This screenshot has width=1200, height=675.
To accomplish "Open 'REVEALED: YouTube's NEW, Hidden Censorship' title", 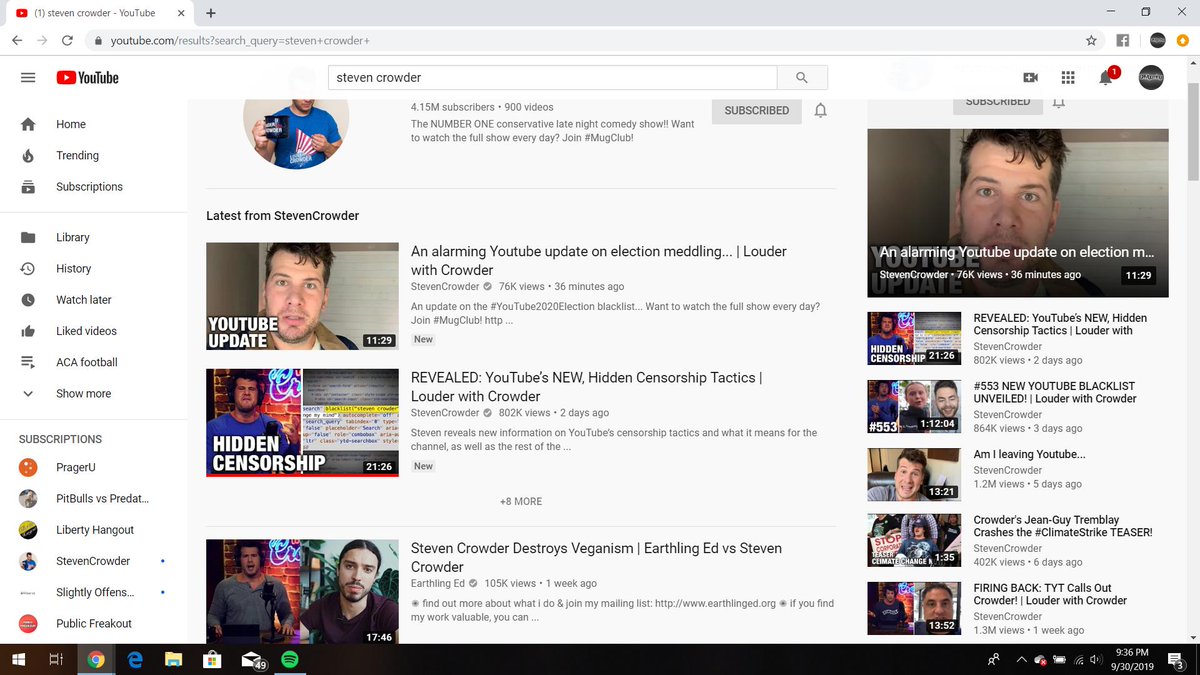I will (x=586, y=387).
